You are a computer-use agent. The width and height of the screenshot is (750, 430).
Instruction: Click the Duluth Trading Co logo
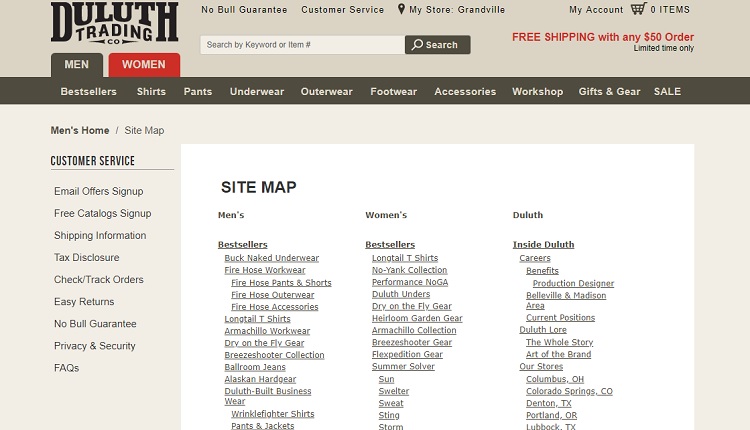point(114,23)
